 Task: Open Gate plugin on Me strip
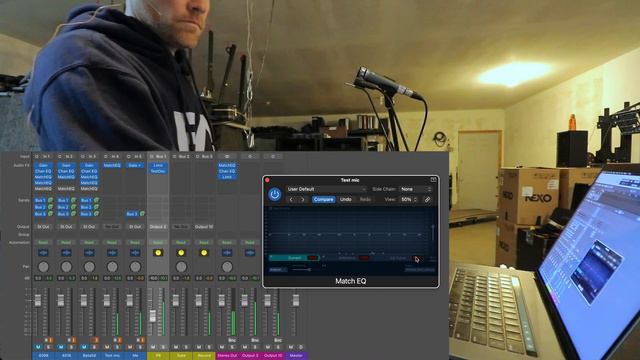(135, 165)
